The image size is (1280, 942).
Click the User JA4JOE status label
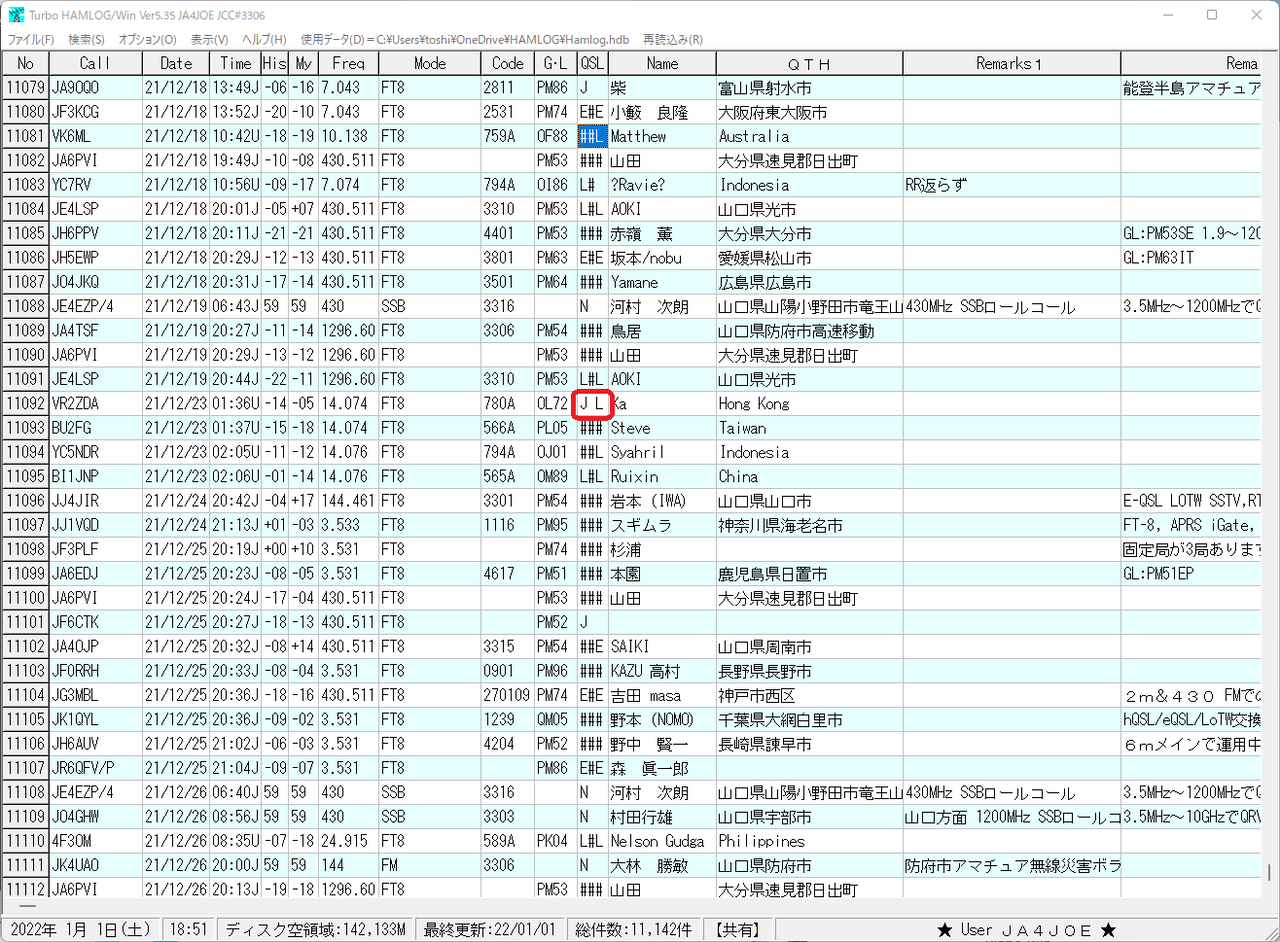[1026, 930]
